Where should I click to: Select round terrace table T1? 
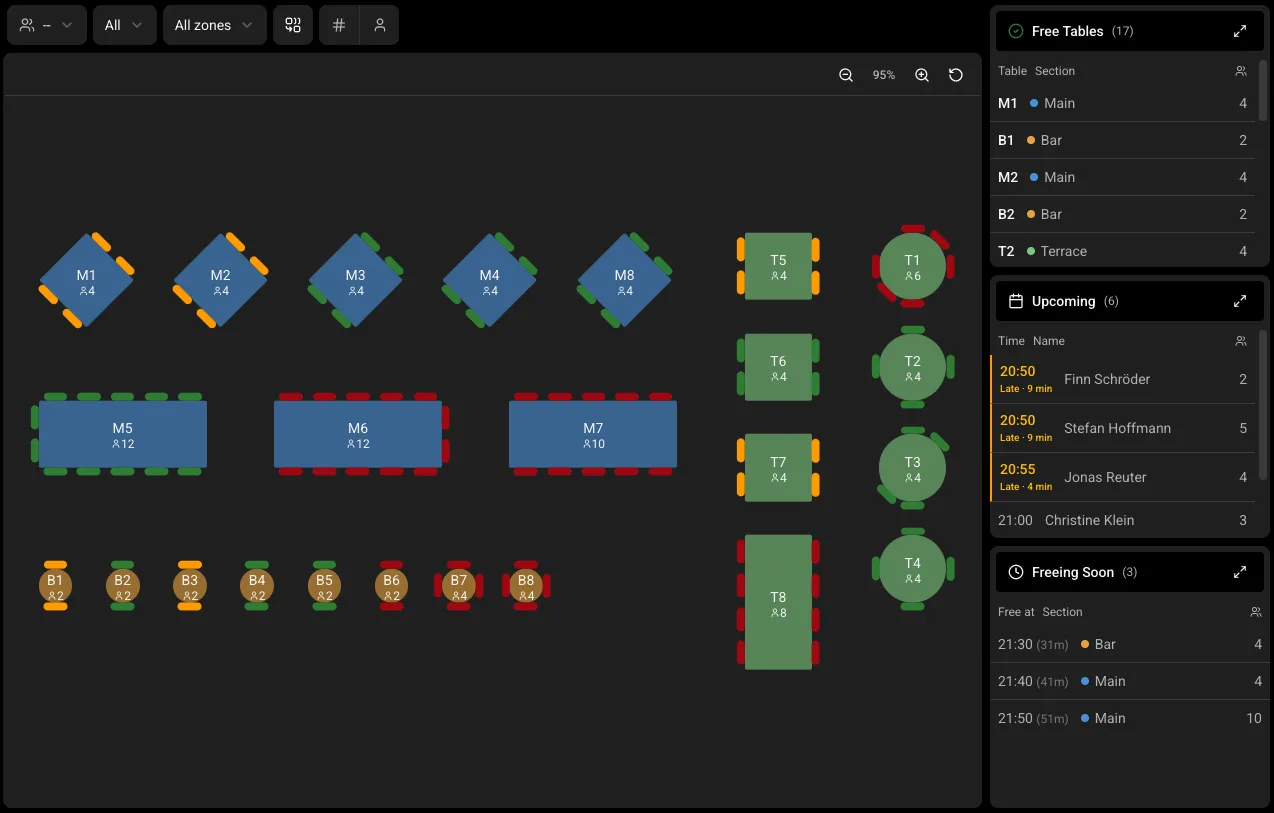tap(912, 266)
